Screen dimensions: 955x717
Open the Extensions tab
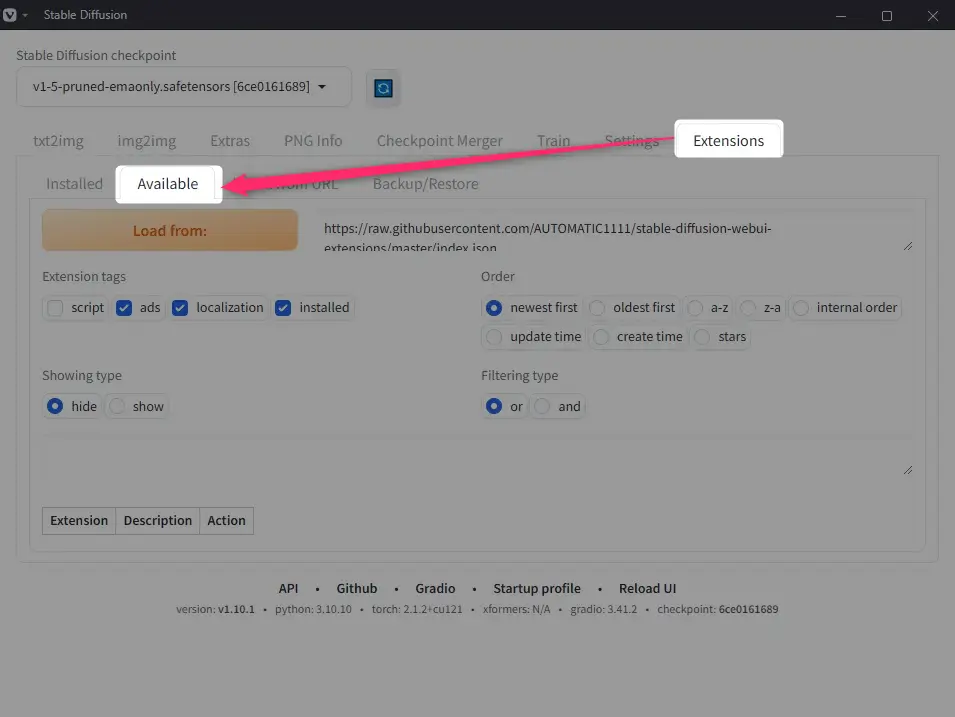click(728, 141)
